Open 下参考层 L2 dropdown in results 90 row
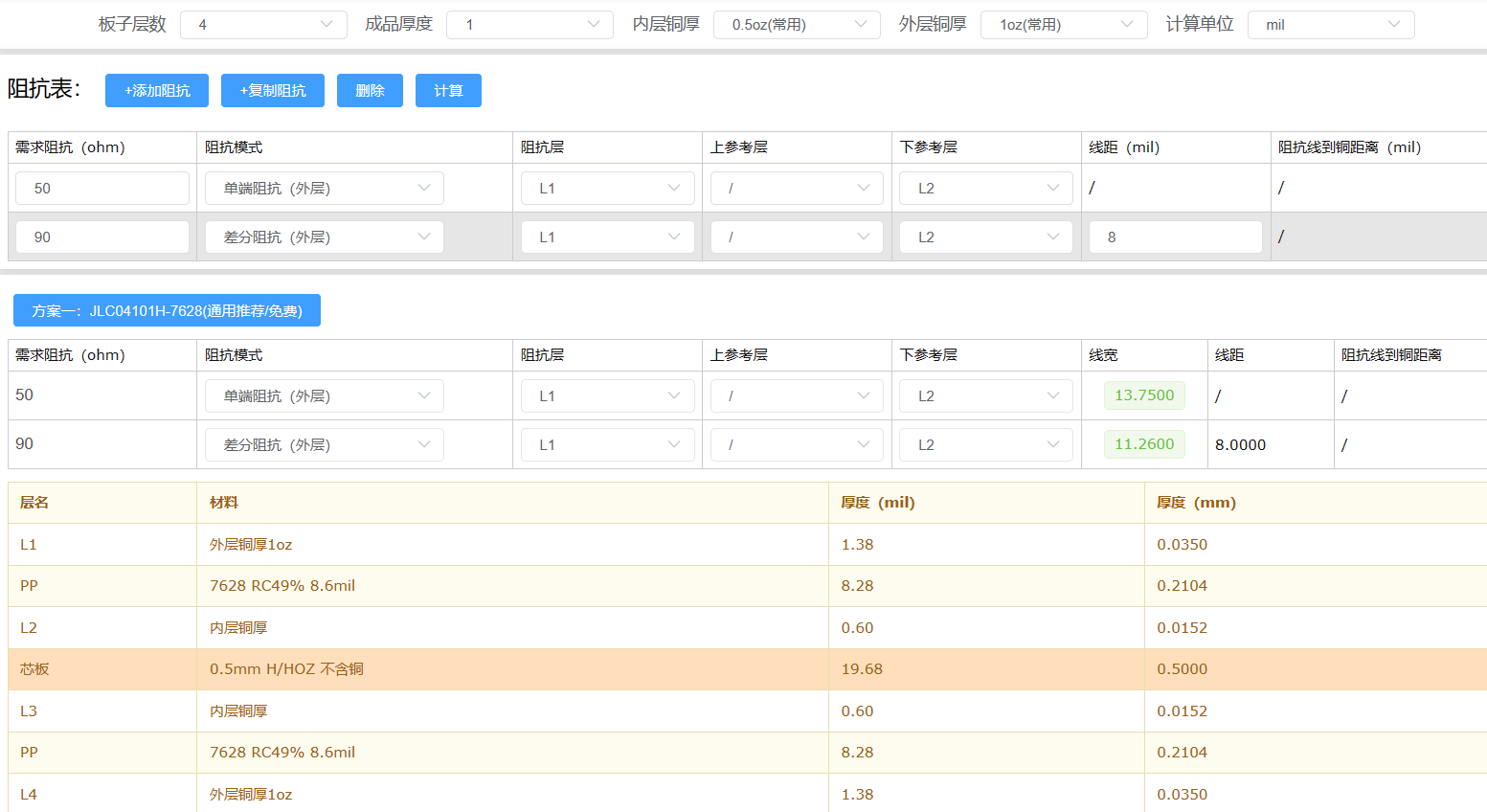This screenshot has width=1487, height=812. 987,444
